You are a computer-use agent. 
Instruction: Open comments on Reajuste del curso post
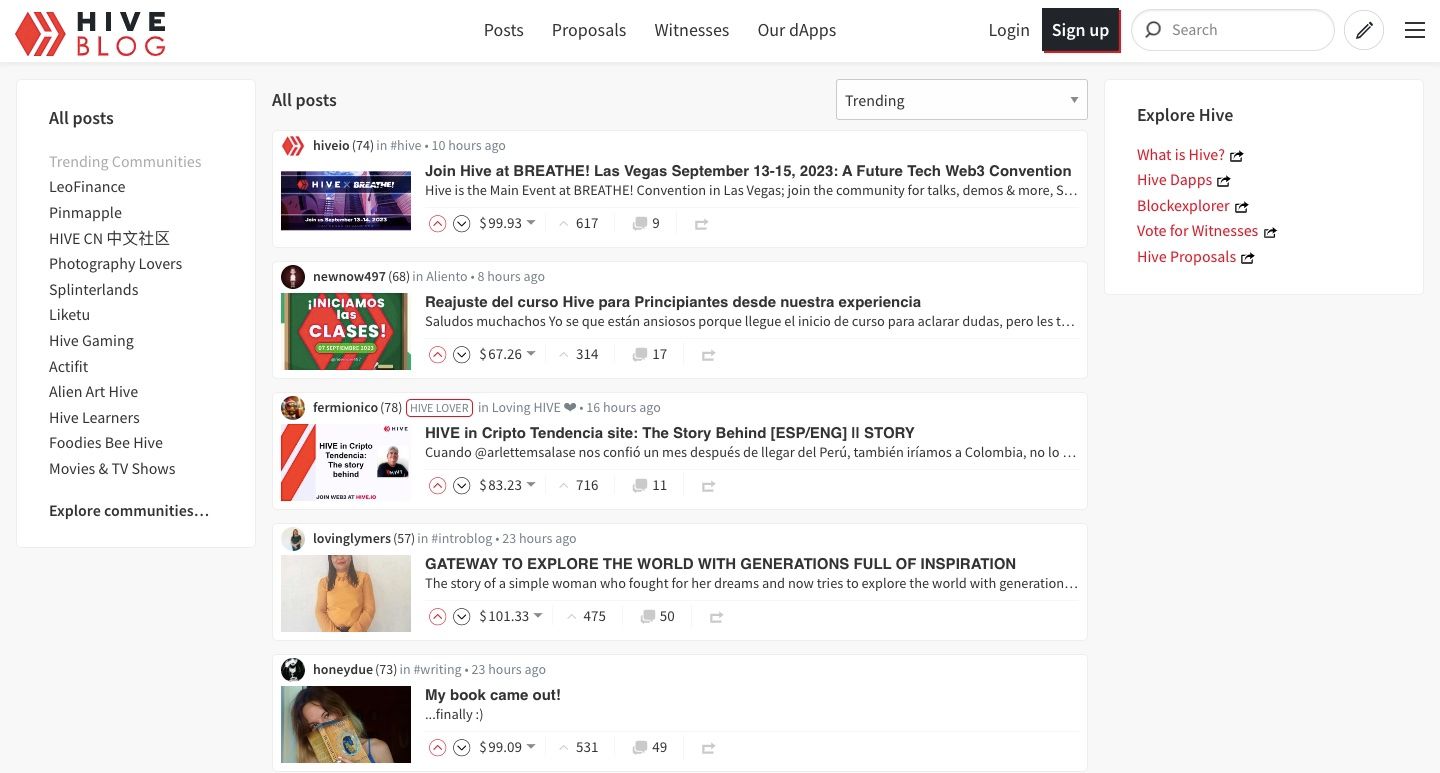650,354
